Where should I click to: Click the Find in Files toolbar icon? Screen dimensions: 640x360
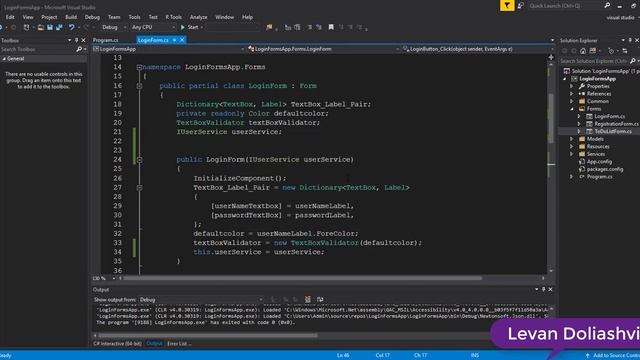[269, 27]
